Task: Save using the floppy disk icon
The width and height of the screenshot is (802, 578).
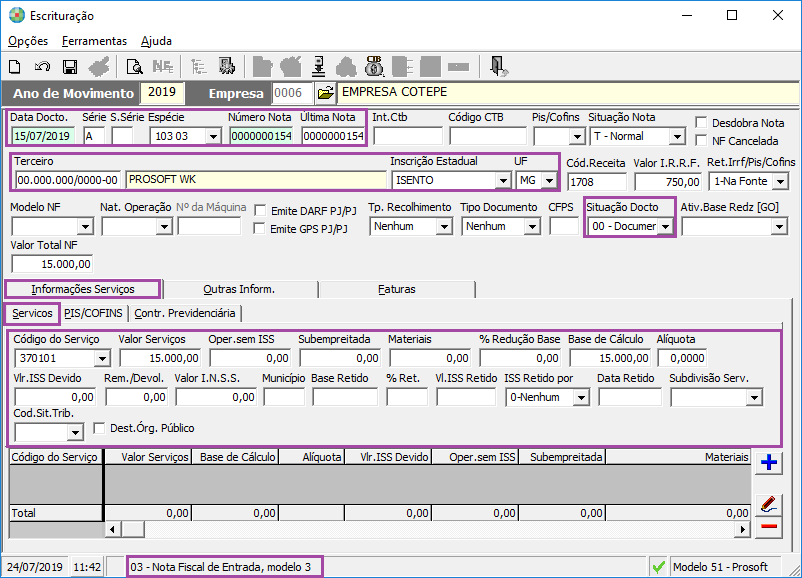Action: 70,67
